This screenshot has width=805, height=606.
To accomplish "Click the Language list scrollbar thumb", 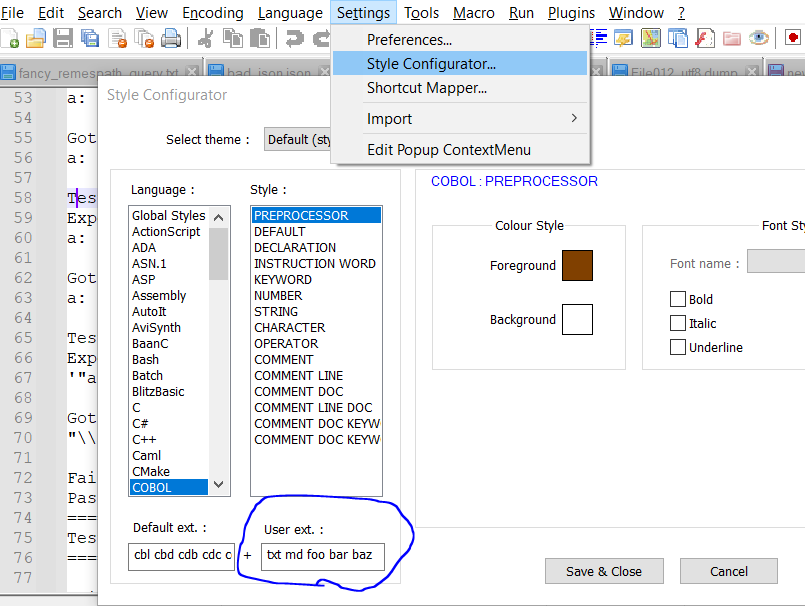I will (219, 254).
